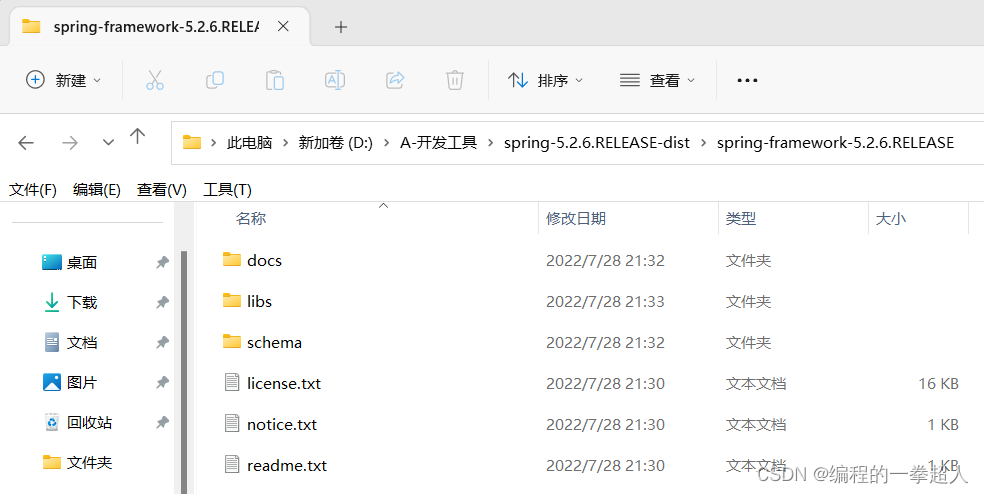Go forward with the right arrow
This screenshot has width=984, height=494.
(70, 143)
